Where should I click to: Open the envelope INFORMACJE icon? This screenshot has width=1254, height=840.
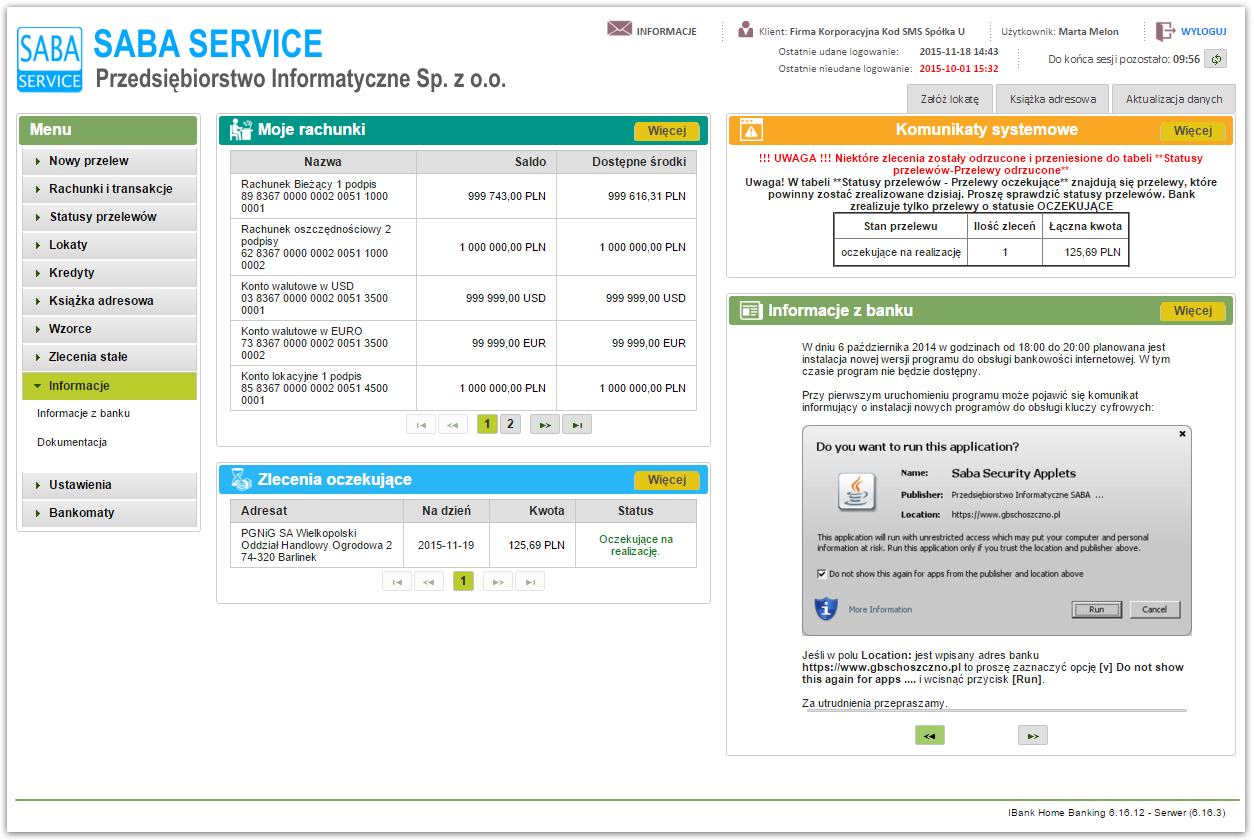pos(619,29)
